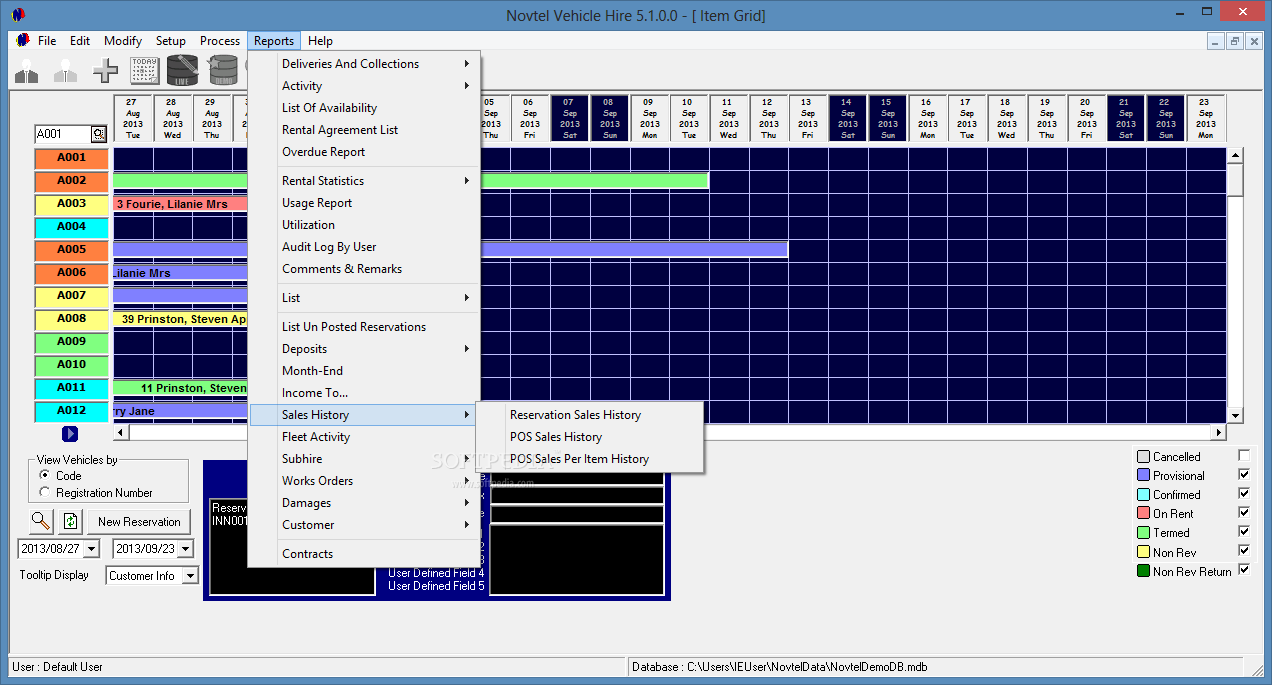Select Audit Log By User

pos(365,247)
